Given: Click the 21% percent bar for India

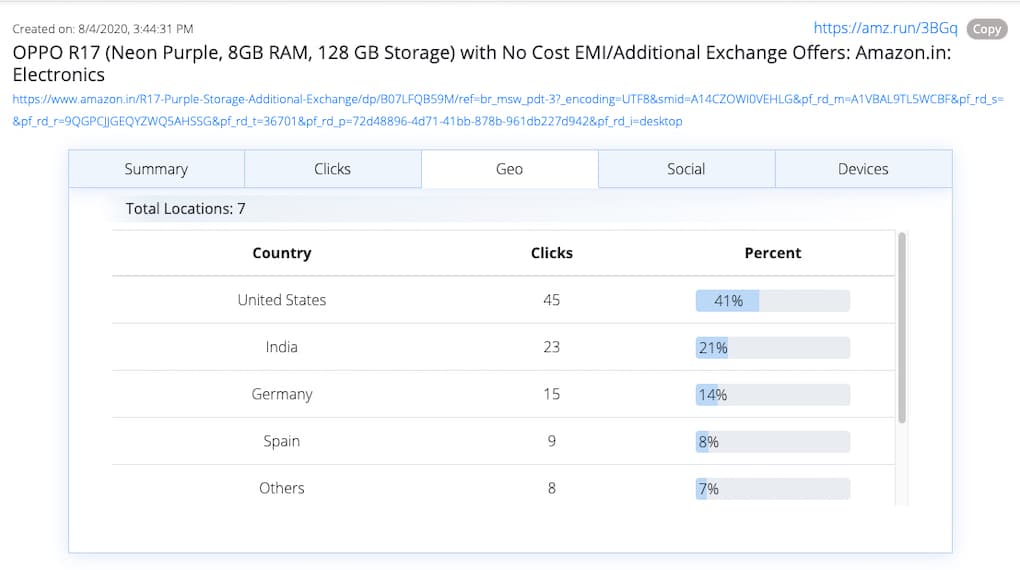Looking at the screenshot, I should tap(772, 347).
